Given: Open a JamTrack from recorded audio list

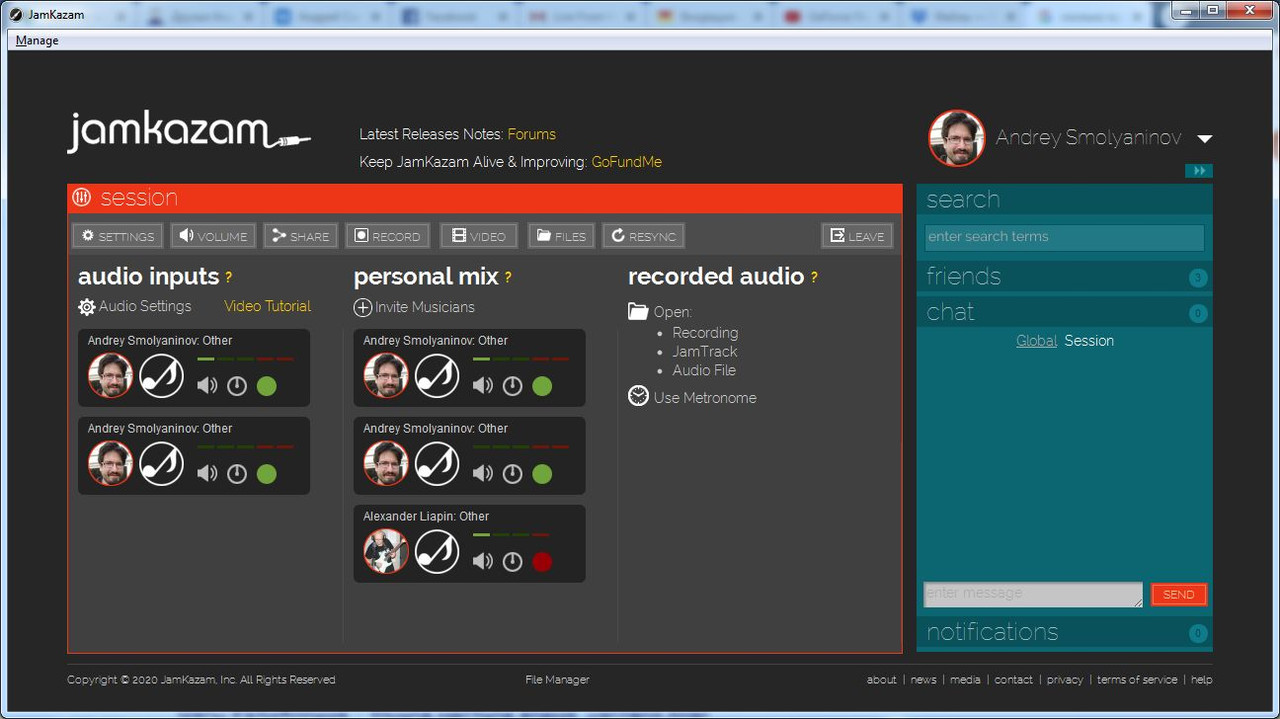Looking at the screenshot, I should (705, 352).
